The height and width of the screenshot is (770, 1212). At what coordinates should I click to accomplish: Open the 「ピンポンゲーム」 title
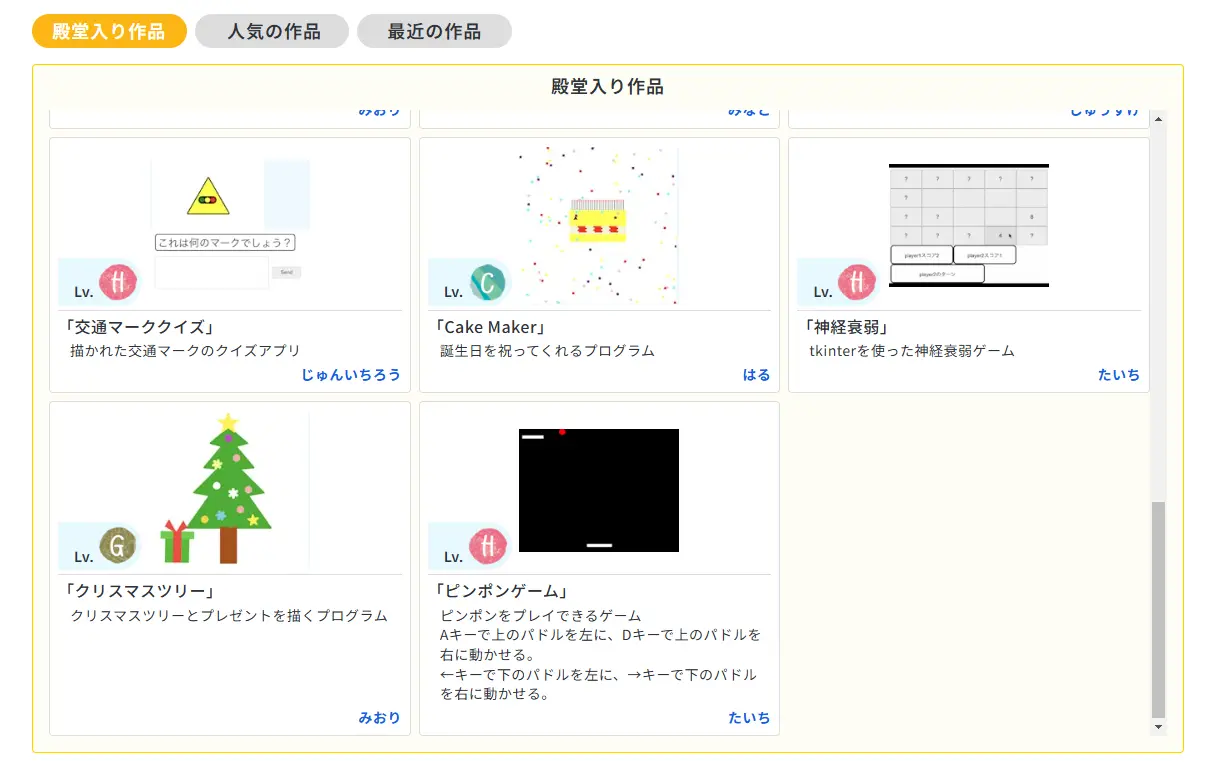click(504, 591)
